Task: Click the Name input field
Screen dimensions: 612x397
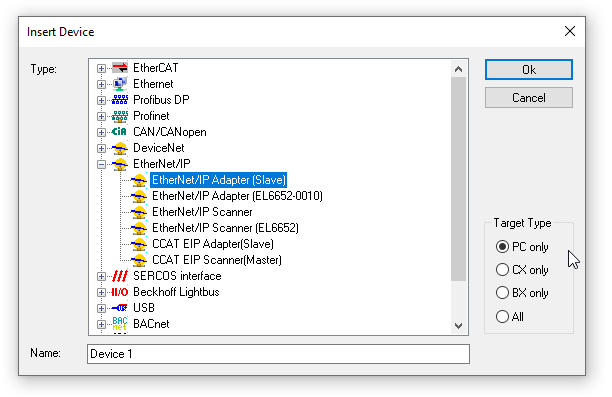Action: (278, 354)
